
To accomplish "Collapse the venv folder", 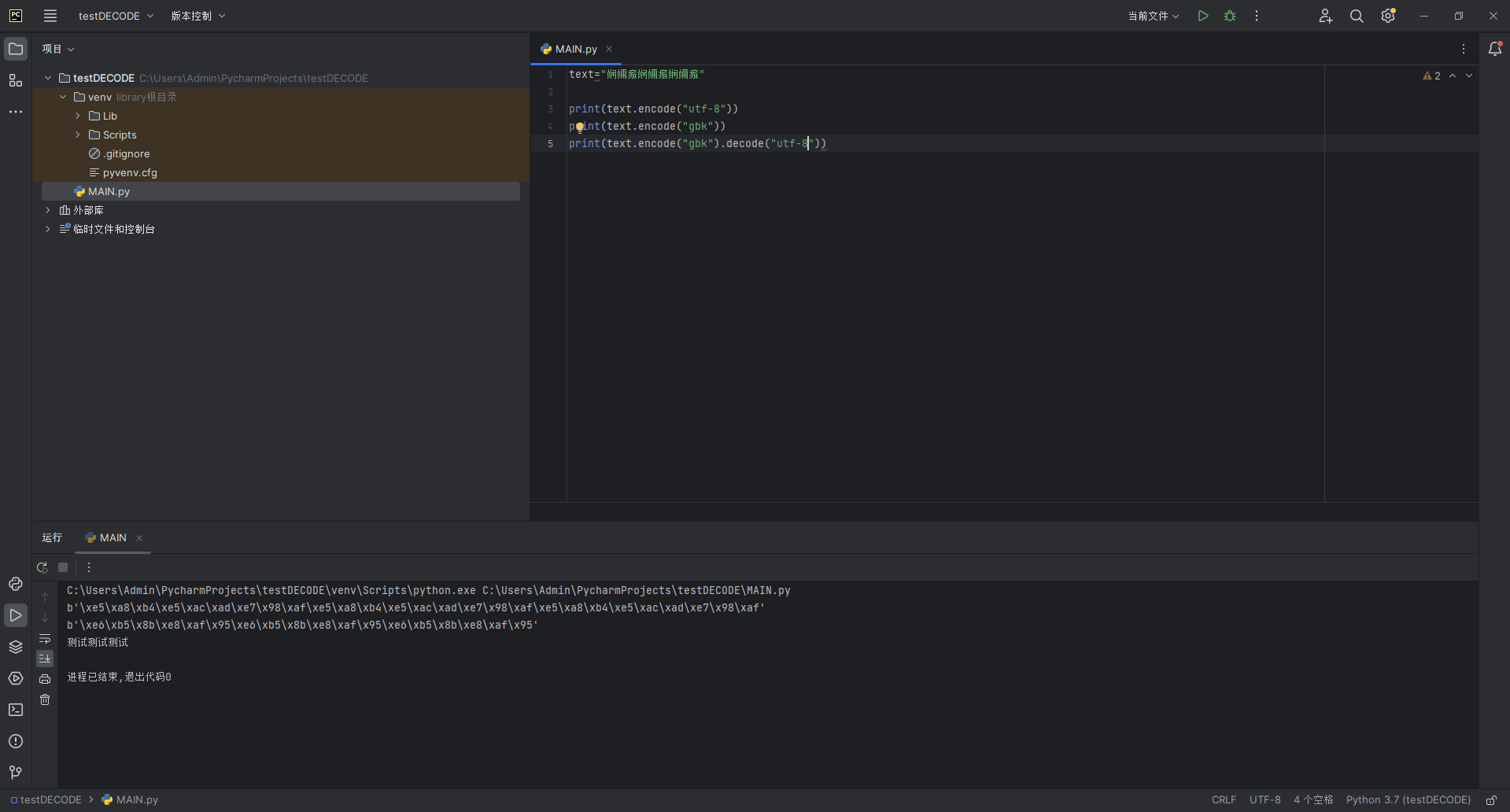I will pos(63,97).
